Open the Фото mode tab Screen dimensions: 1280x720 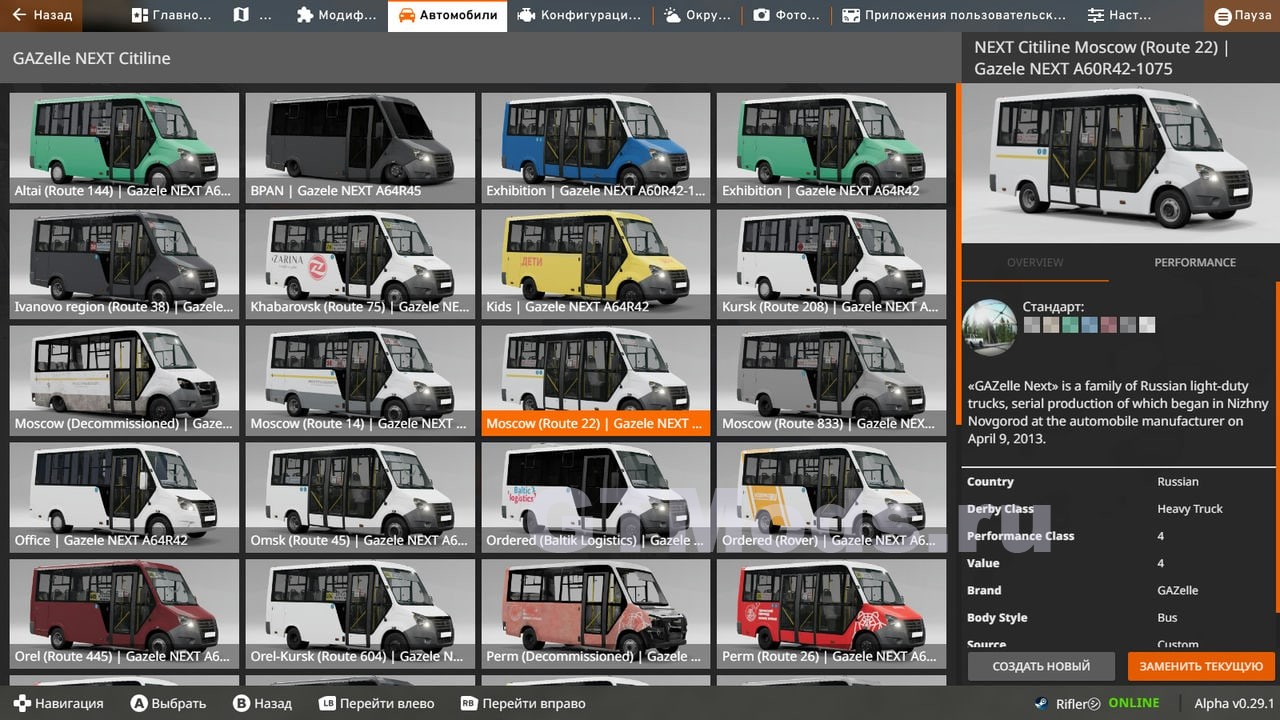(786, 15)
